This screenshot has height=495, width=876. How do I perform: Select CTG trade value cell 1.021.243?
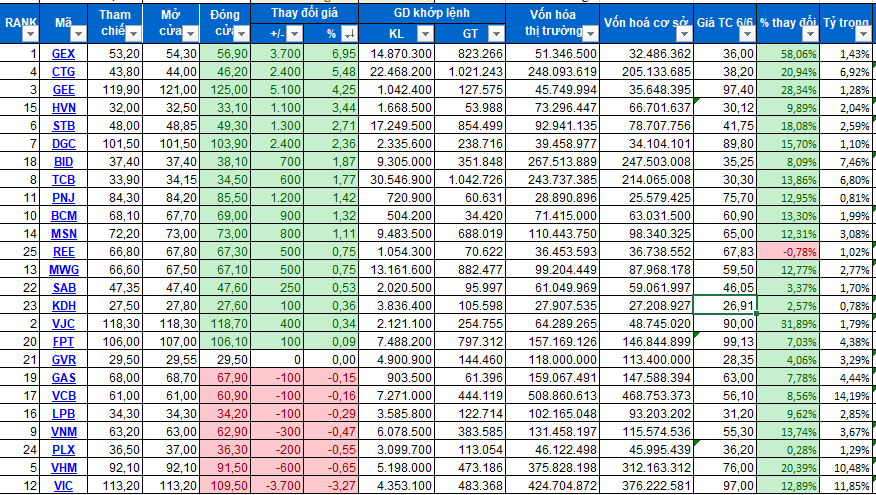469,72
